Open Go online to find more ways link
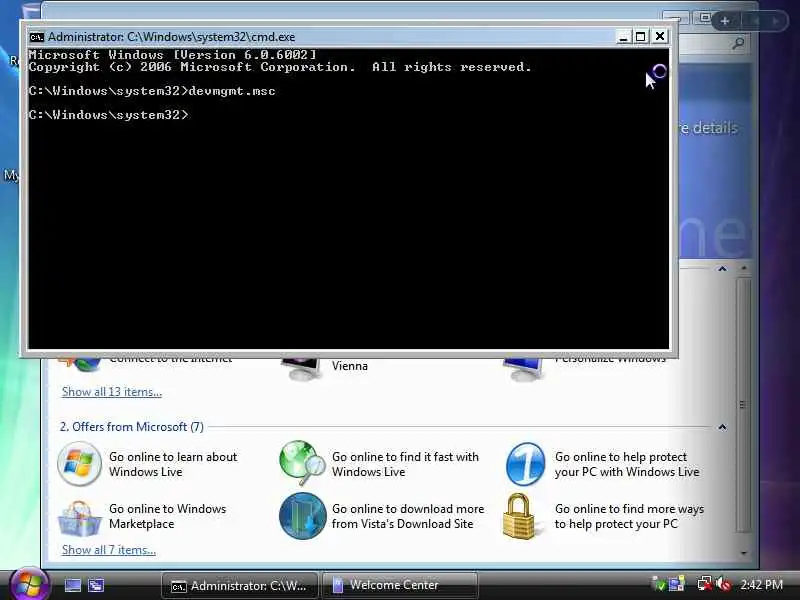 point(629,516)
